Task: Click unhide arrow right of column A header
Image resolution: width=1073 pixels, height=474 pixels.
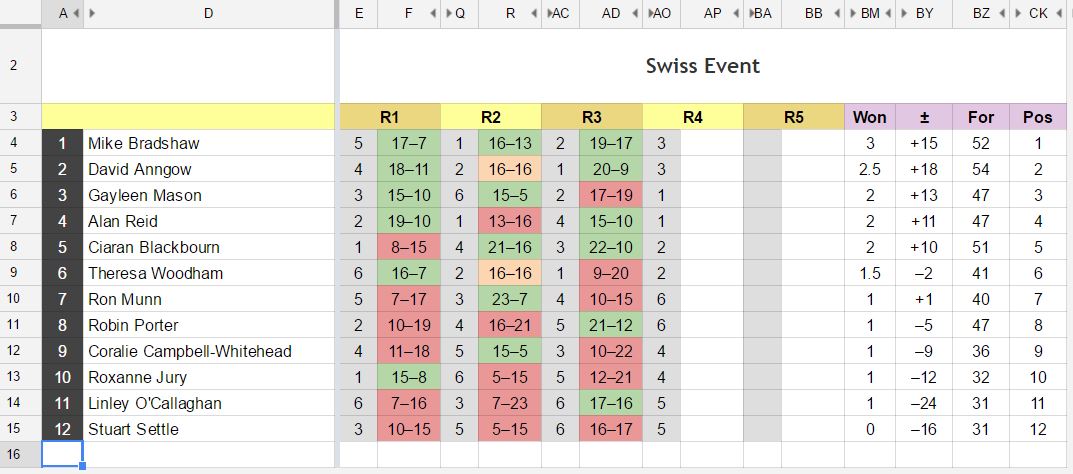Action: (x=78, y=14)
